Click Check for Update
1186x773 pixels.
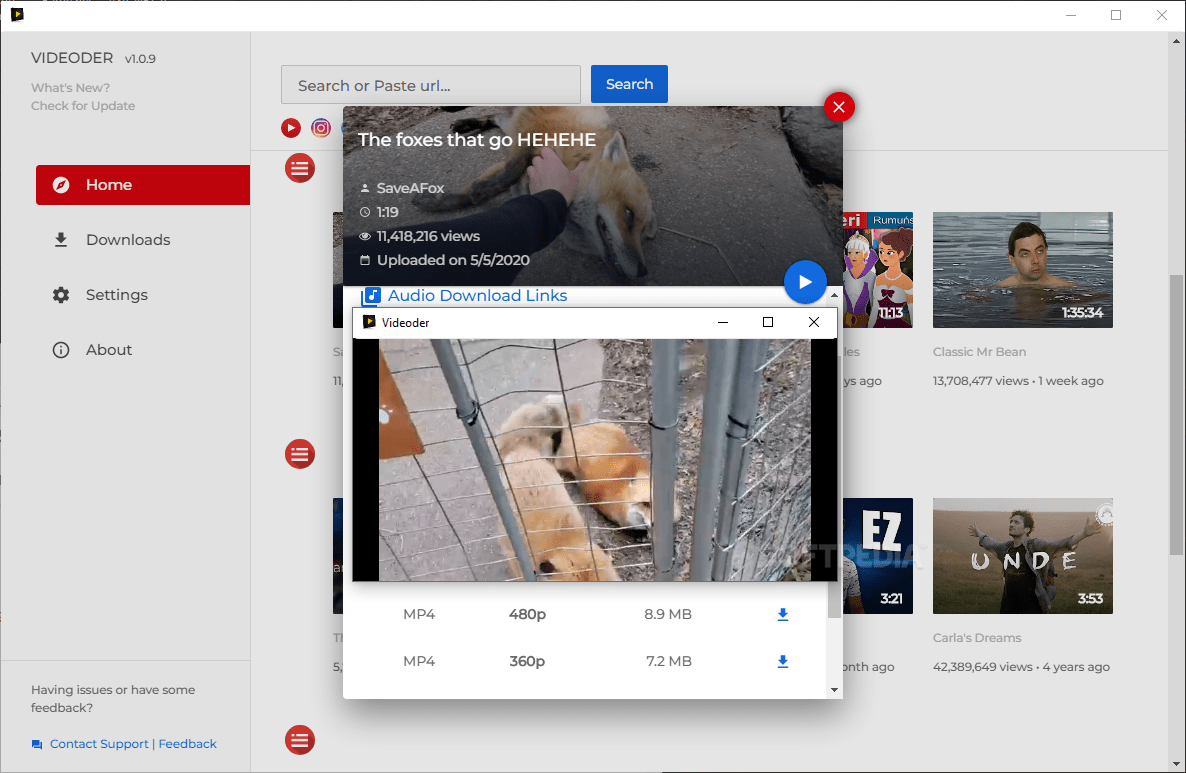(x=83, y=106)
